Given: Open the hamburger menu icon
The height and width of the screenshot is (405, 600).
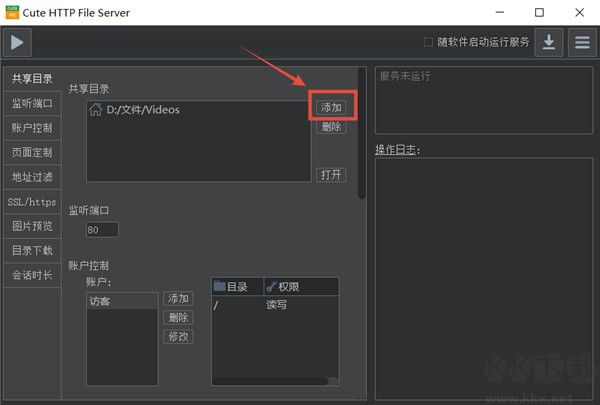Looking at the screenshot, I should pyautogui.click(x=582, y=42).
